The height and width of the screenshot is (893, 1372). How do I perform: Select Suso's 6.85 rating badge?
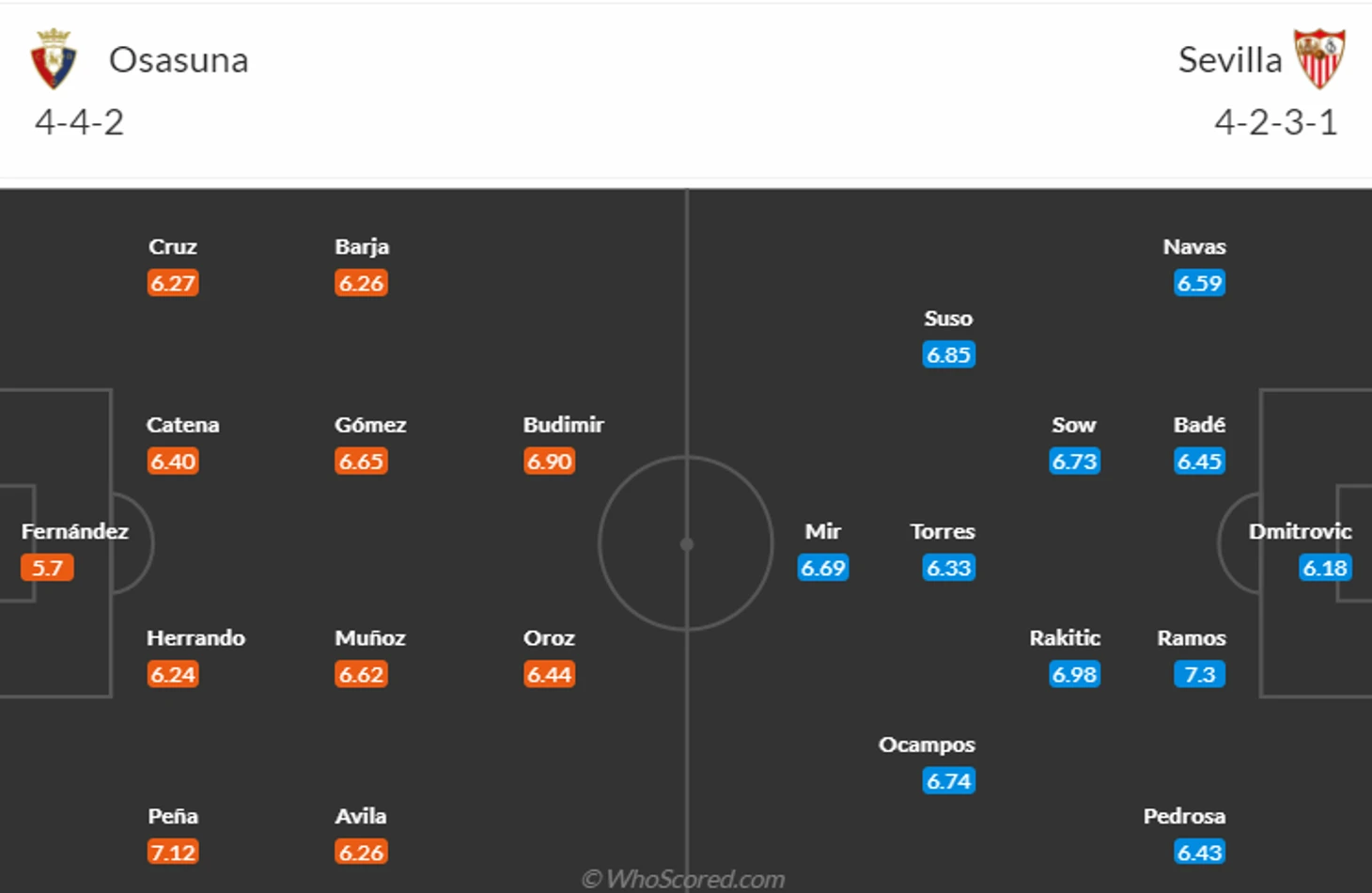coord(949,354)
